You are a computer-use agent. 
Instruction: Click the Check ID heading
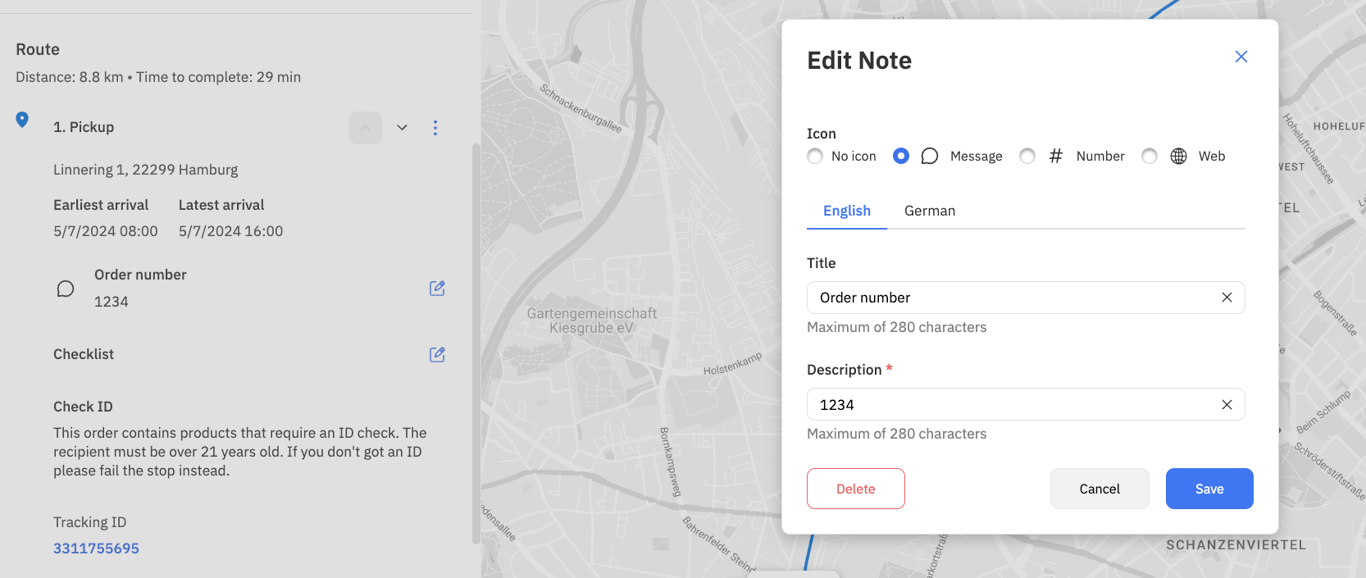(83, 407)
